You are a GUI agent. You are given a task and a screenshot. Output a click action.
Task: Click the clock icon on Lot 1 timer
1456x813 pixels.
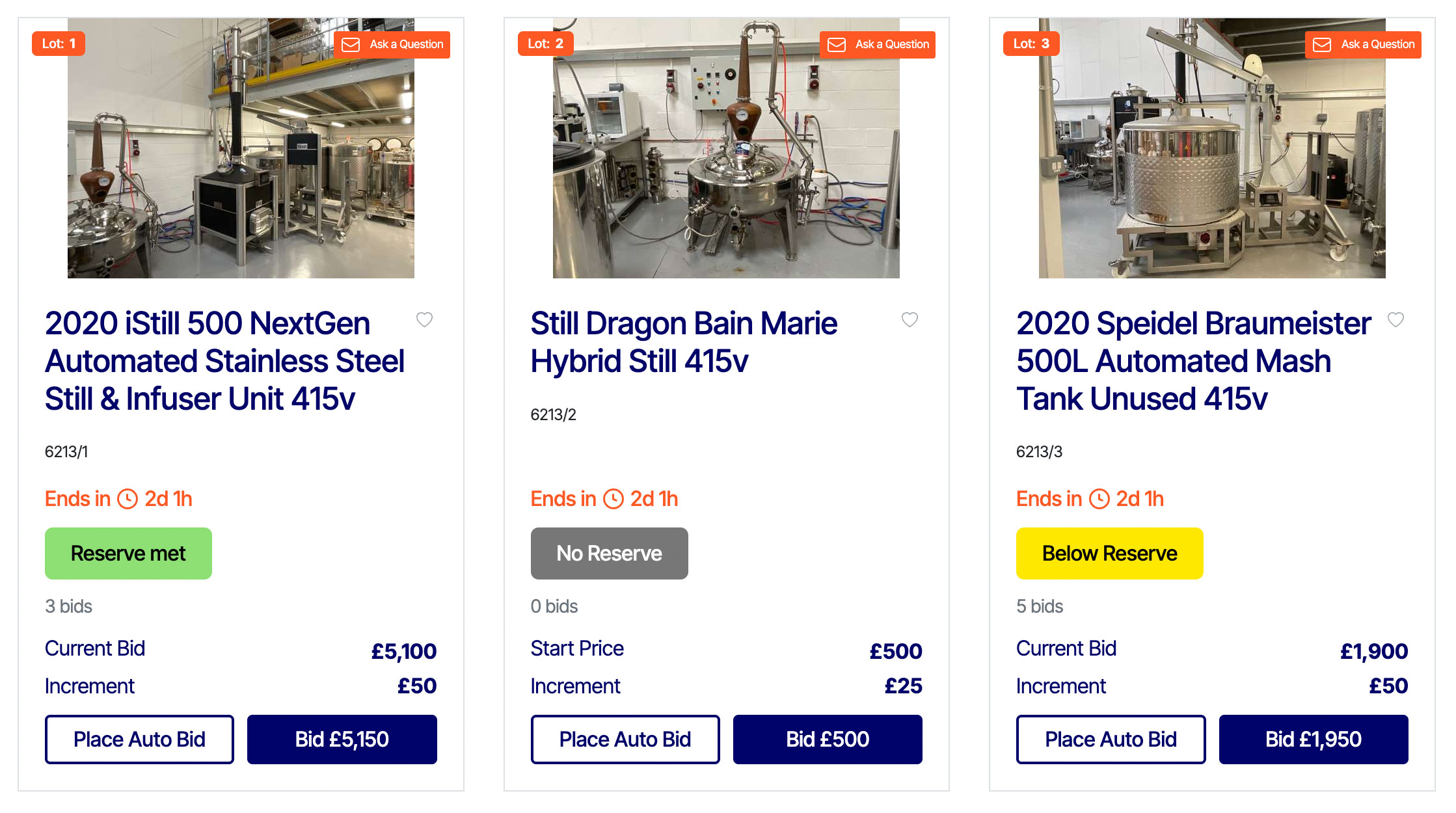pyautogui.click(x=128, y=499)
